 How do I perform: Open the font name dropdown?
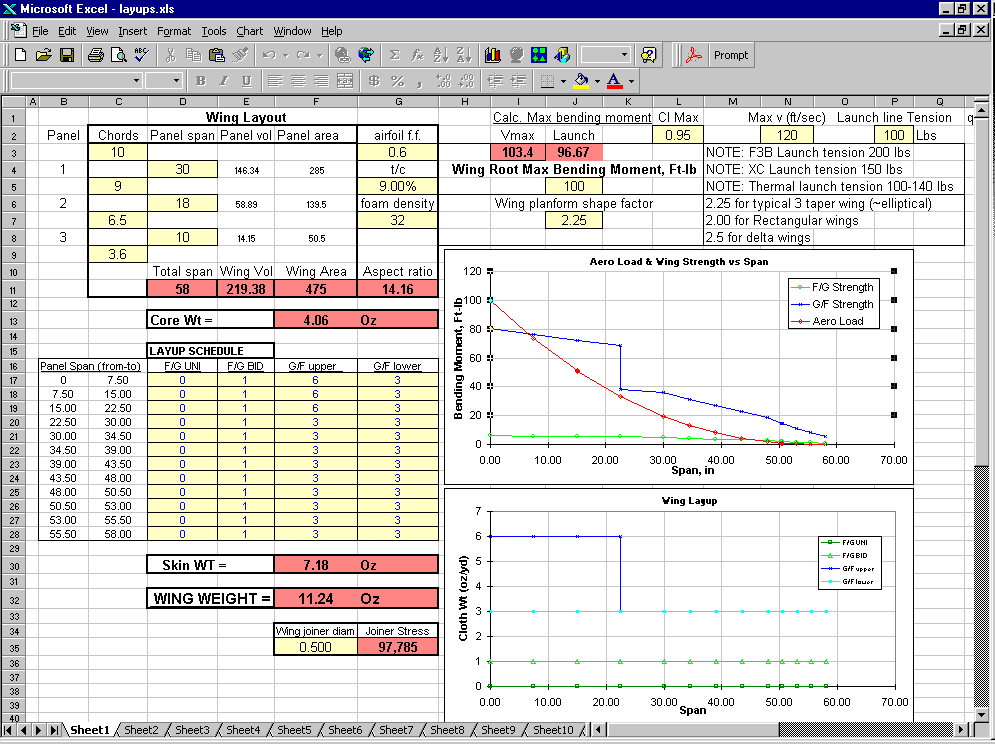pos(136,81)
